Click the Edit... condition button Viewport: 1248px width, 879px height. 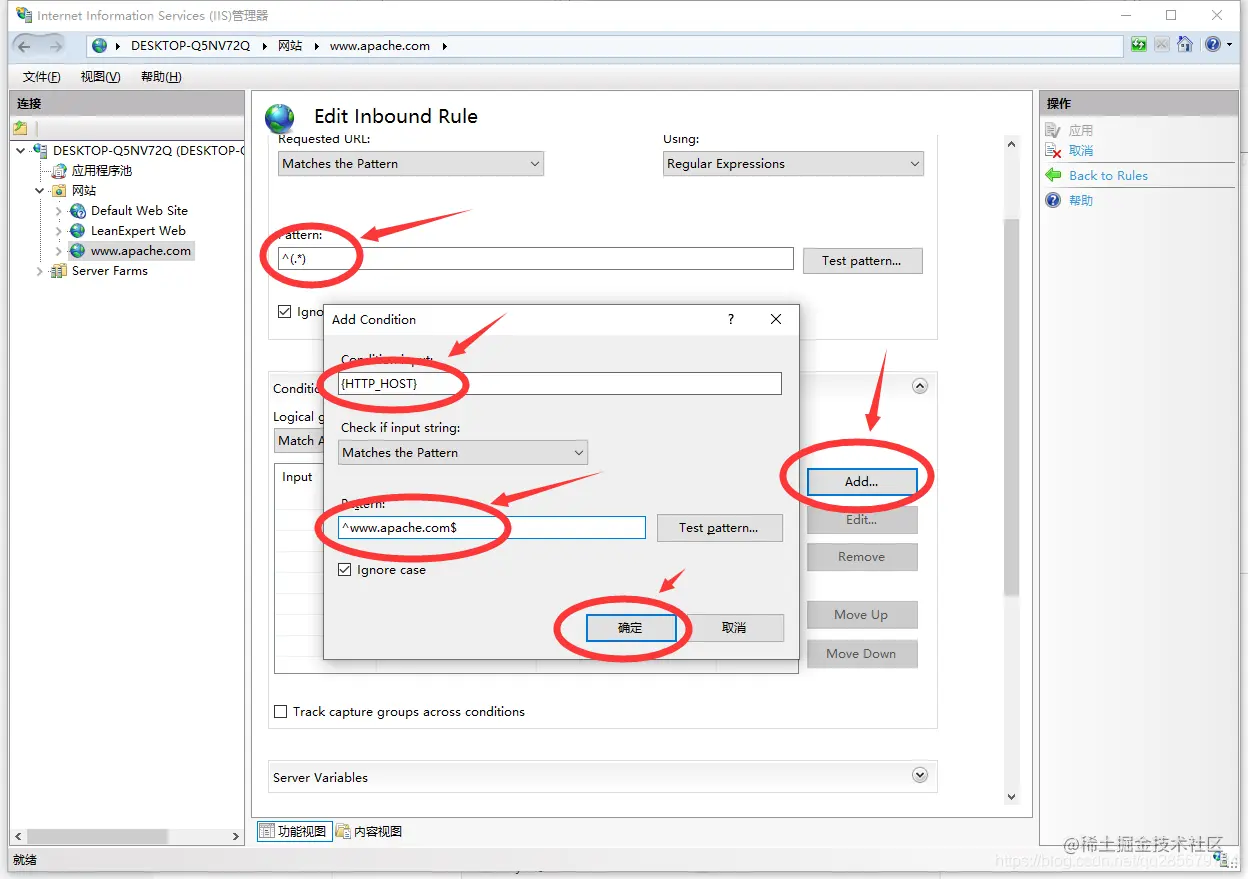[862, 520]
